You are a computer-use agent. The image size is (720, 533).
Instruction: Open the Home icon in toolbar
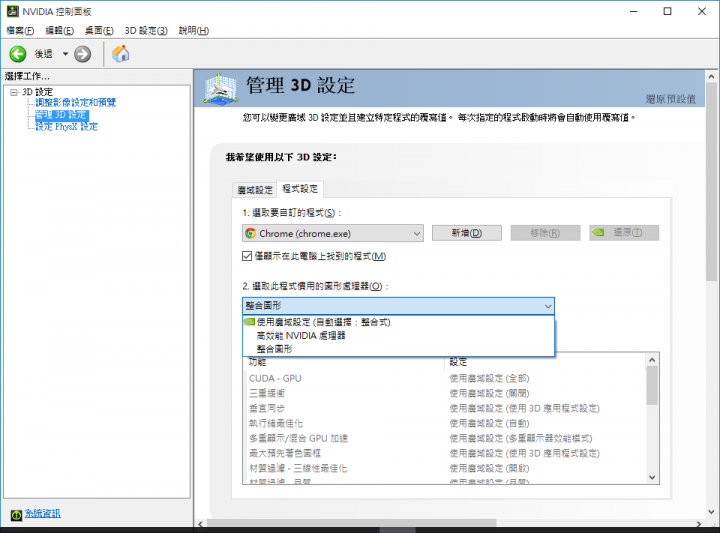point(121,54)
